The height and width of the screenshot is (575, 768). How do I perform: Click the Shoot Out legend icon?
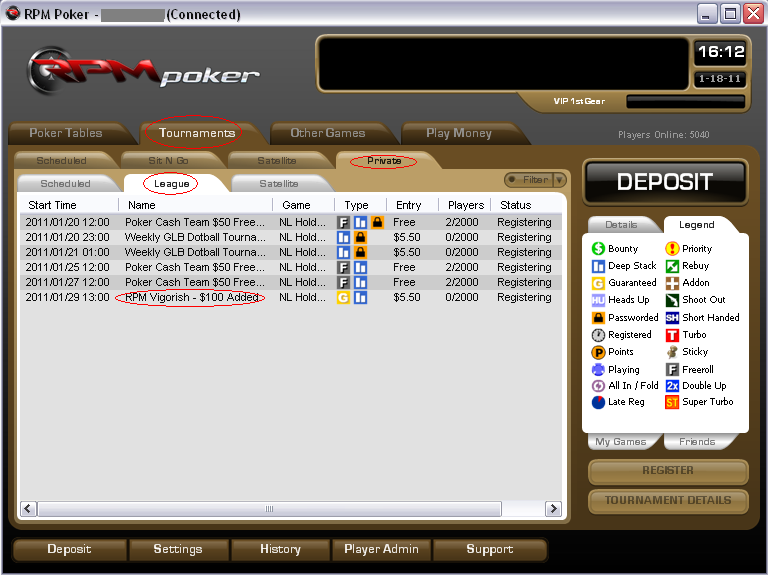(672, 300)
